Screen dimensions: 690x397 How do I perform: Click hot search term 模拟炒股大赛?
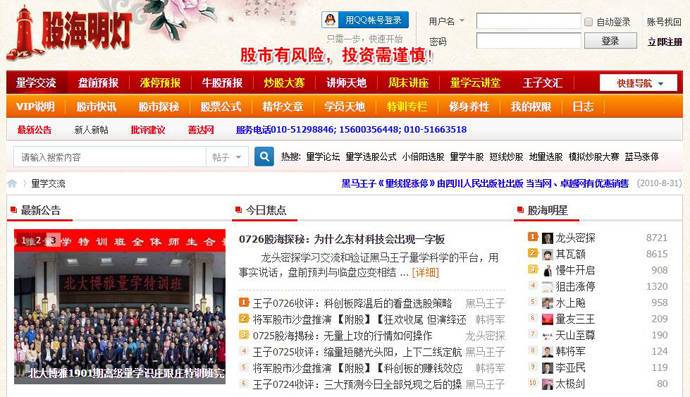pyautogui.click(x=594, y=157)
